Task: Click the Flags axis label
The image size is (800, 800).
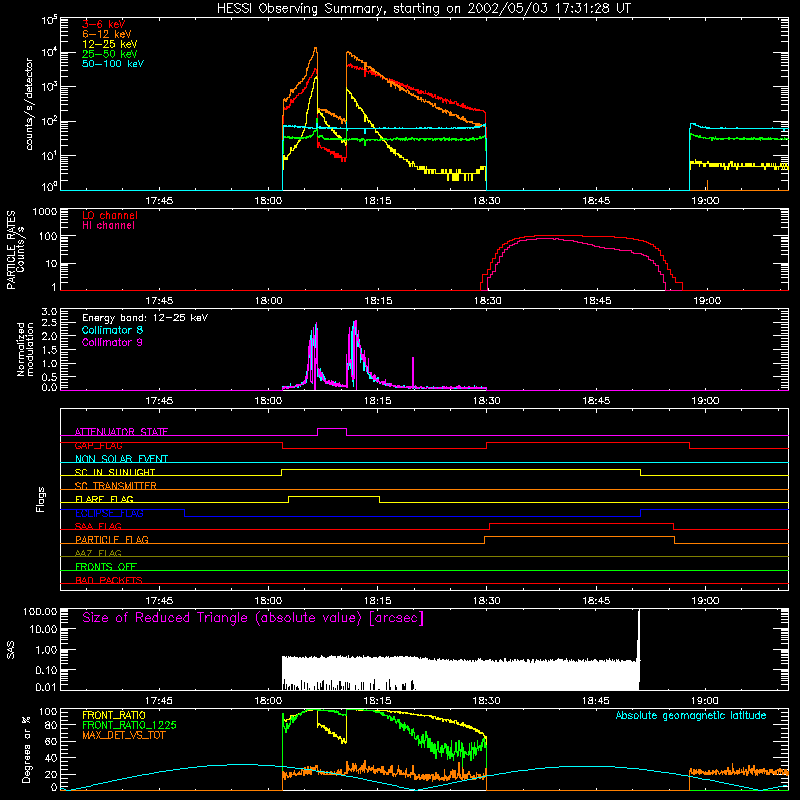Action: coord(41,500)
